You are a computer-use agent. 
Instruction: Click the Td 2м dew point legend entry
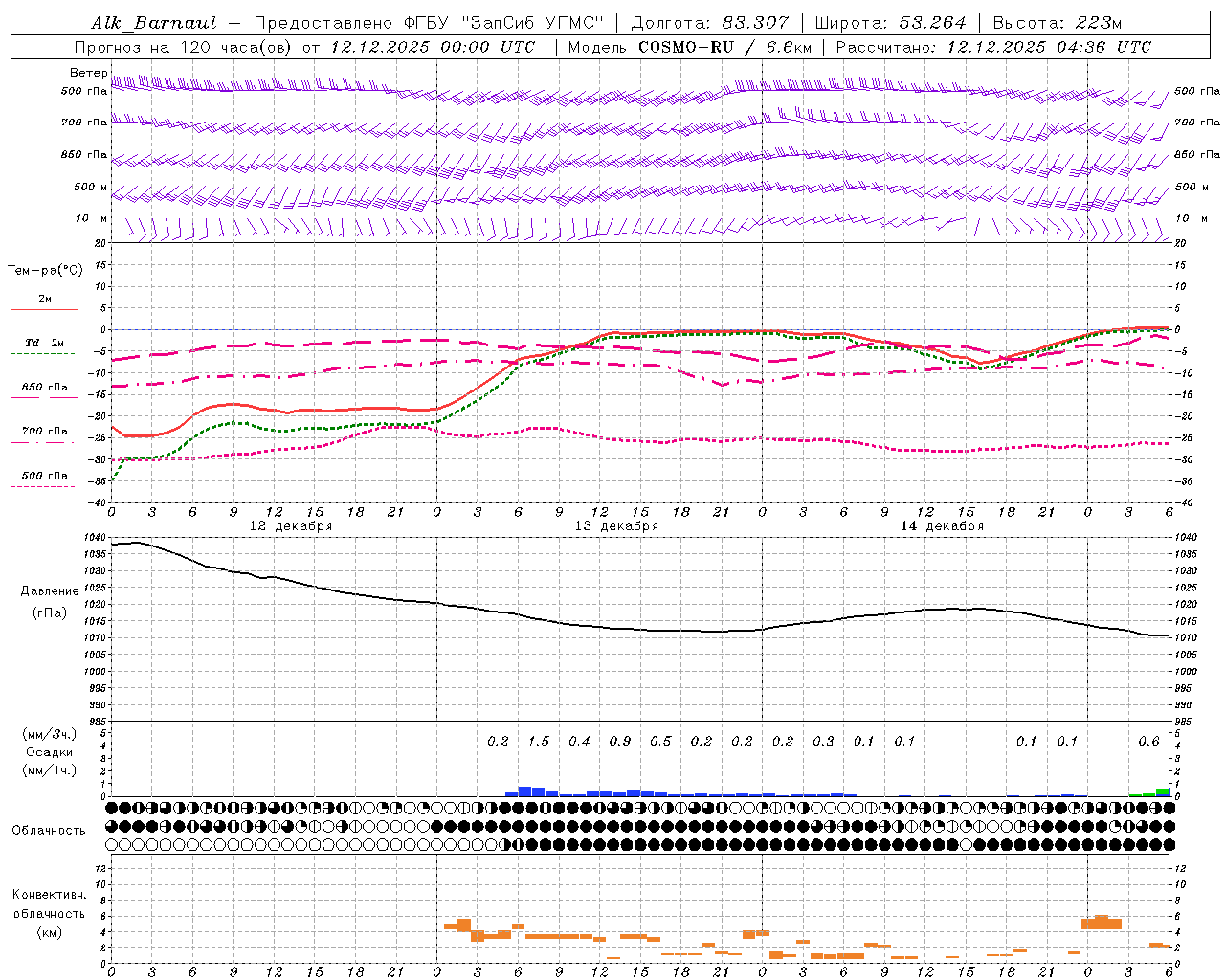pyautogui.click(x=45, y=343)
